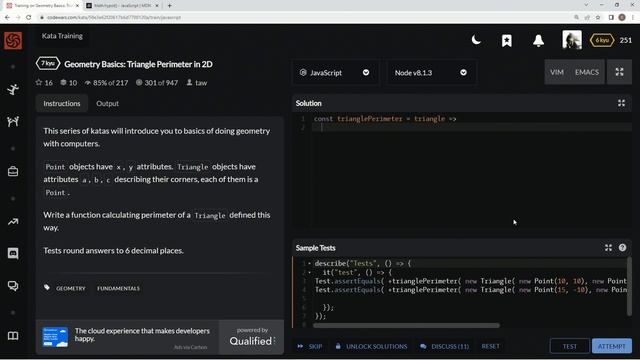Click Kata Training header text

coord(62,36)
